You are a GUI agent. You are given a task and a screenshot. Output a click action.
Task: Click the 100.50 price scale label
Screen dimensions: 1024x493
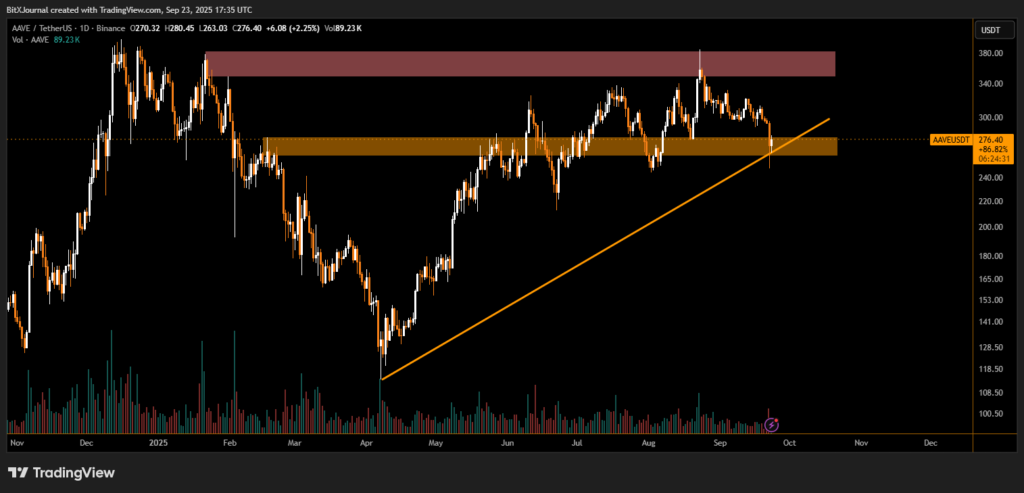(989, 413)
